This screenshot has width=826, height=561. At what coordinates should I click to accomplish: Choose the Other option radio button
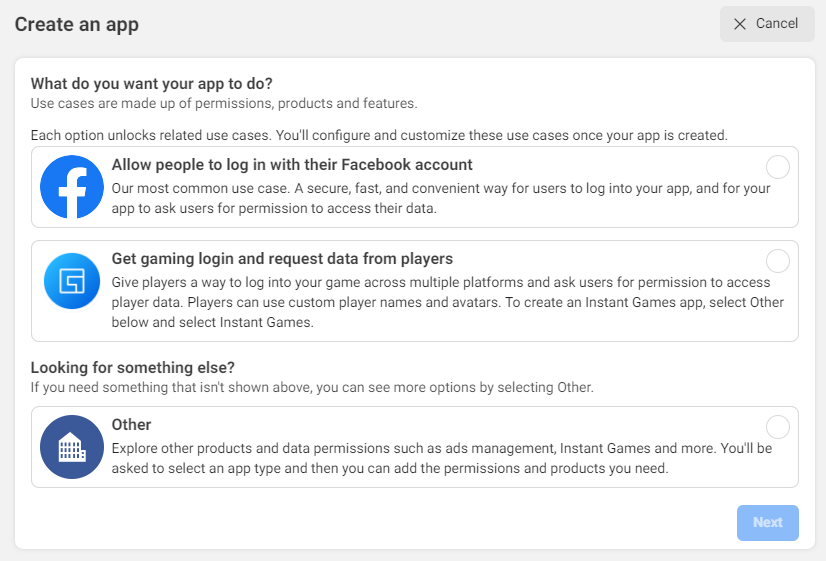pyautogui.click(x=777, y=427)
